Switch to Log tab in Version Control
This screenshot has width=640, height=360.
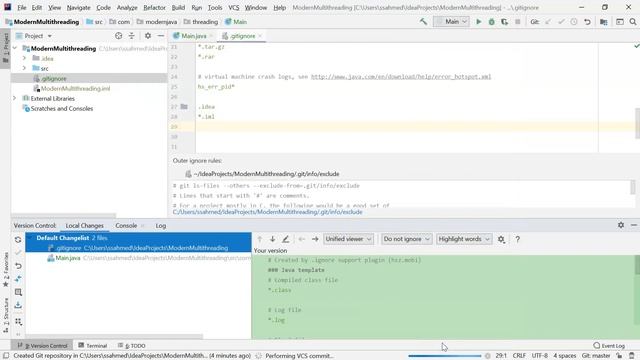click(x=161, y=225)
